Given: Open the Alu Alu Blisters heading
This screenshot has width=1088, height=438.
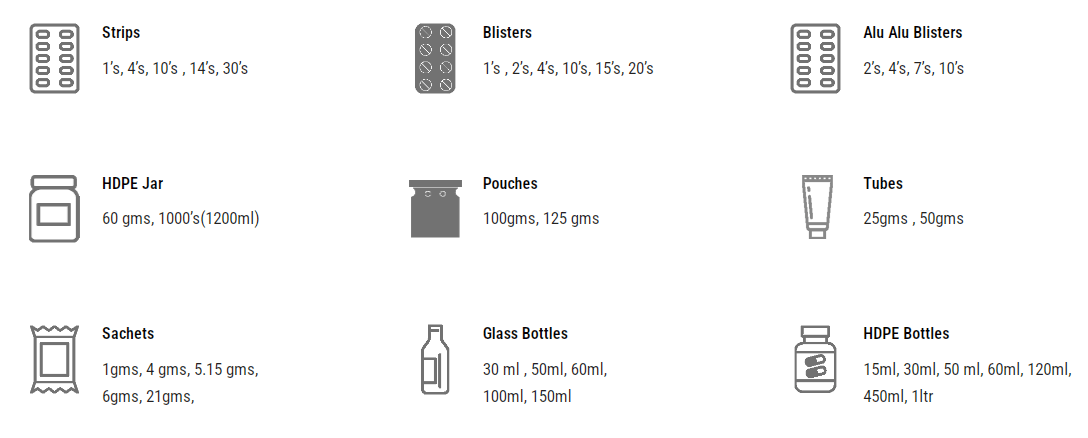Looking at the screenshot, I should pos(912,33).
